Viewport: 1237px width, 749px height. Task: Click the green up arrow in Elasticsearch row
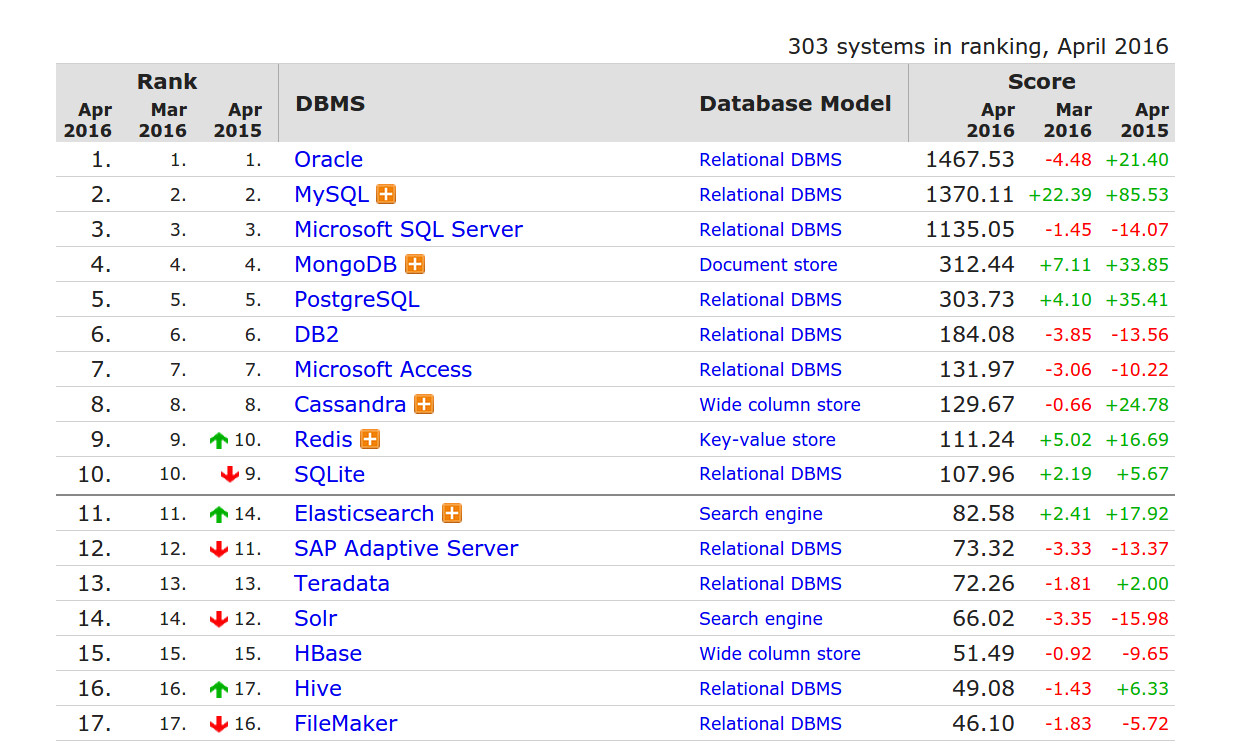click(x=219, y=514)
